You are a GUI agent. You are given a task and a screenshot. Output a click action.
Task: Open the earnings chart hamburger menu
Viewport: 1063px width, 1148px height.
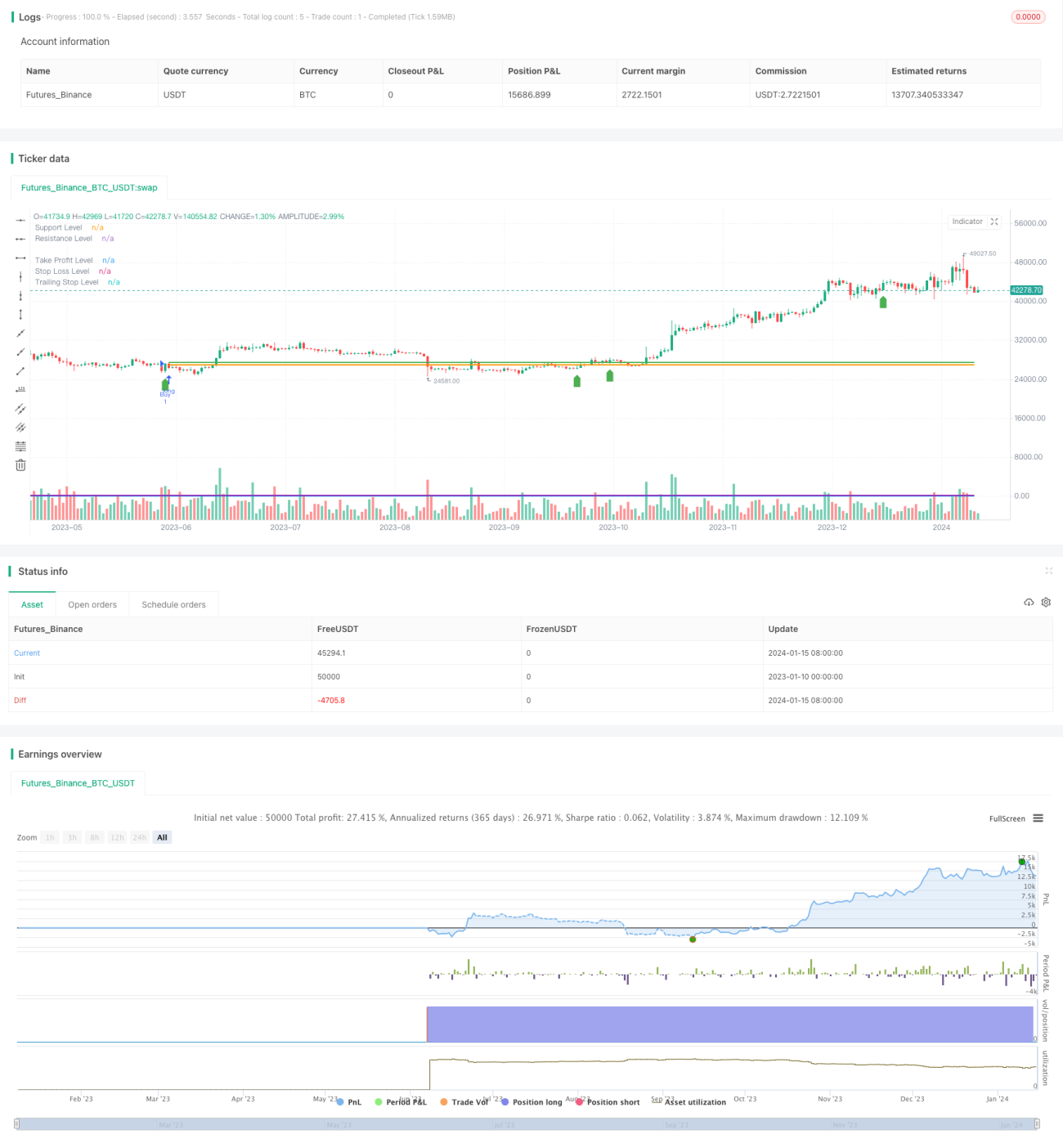(1038, 818)
